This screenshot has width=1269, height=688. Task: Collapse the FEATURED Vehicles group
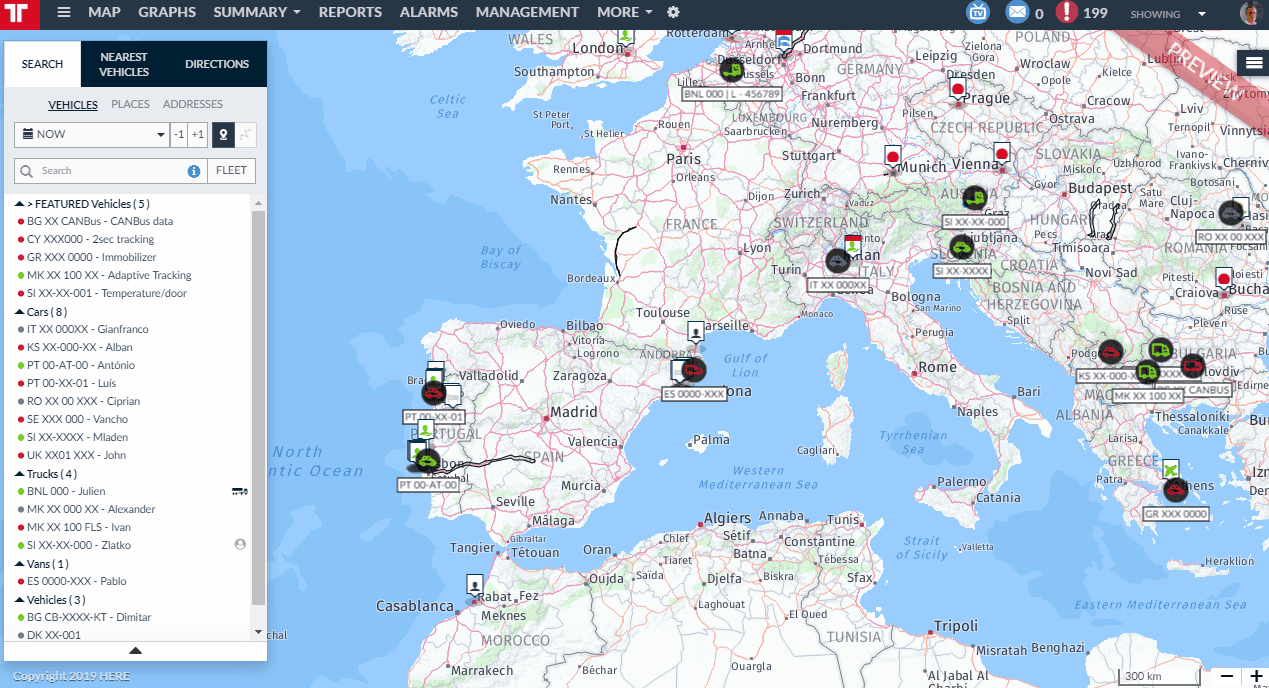(x=19, y=204)
